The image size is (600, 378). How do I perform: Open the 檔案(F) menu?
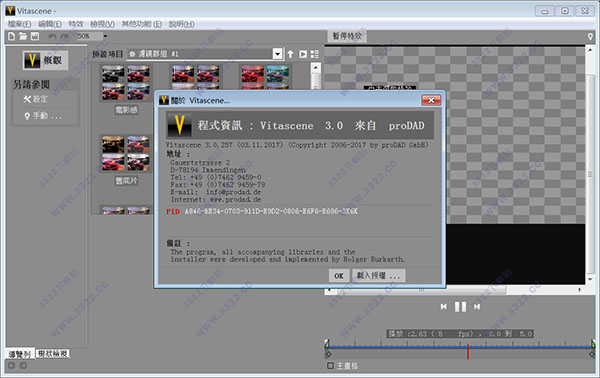pos(19,24)
